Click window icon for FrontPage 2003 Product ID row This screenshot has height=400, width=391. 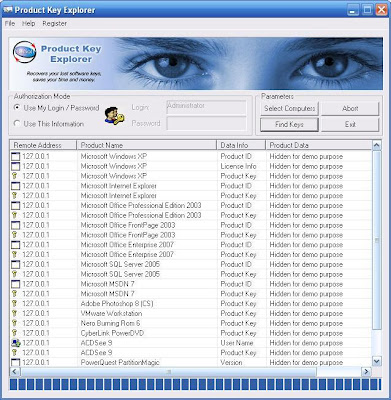coord(15,225)
